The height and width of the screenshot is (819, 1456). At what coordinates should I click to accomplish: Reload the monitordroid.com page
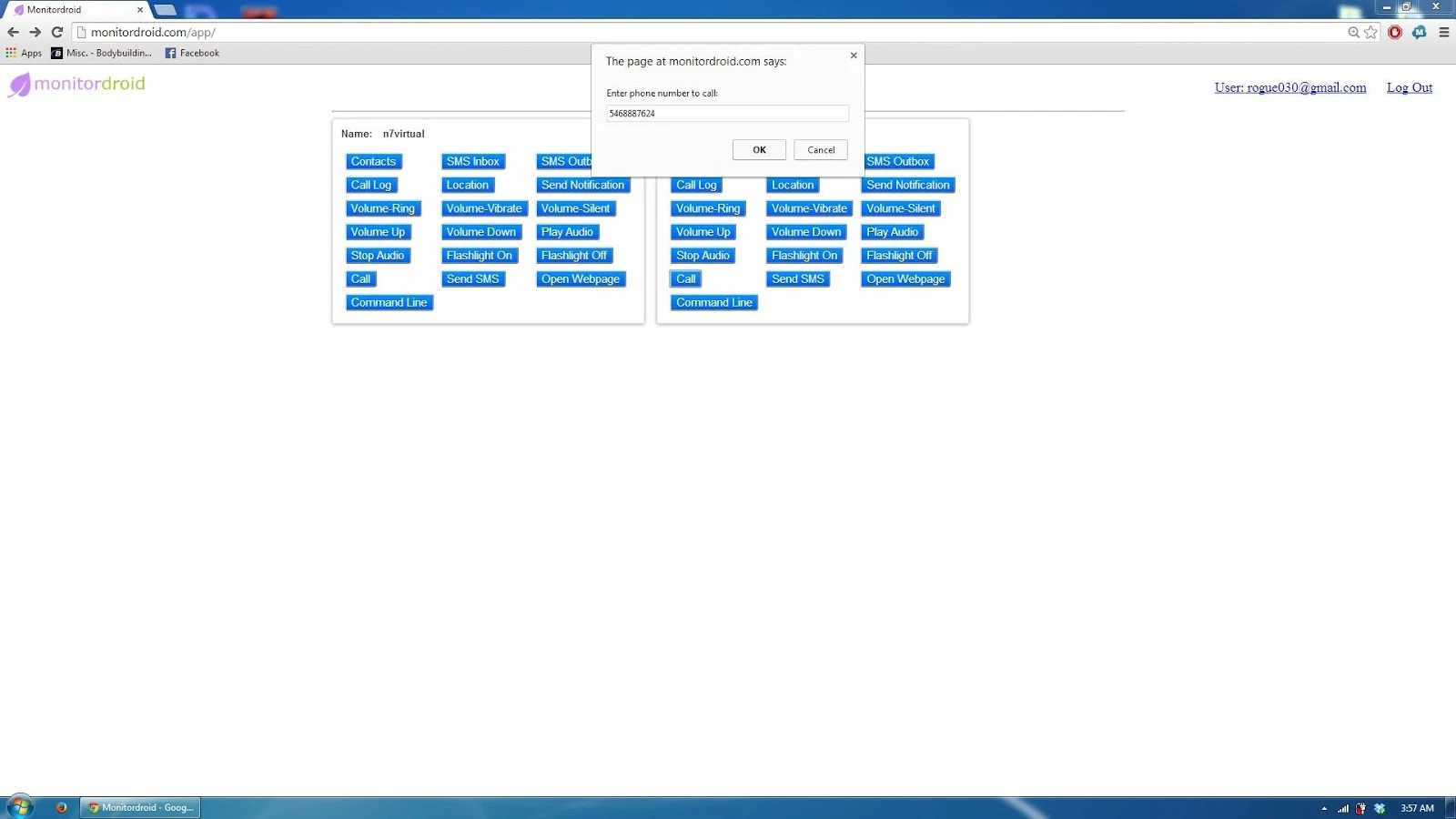coord(56,32)
